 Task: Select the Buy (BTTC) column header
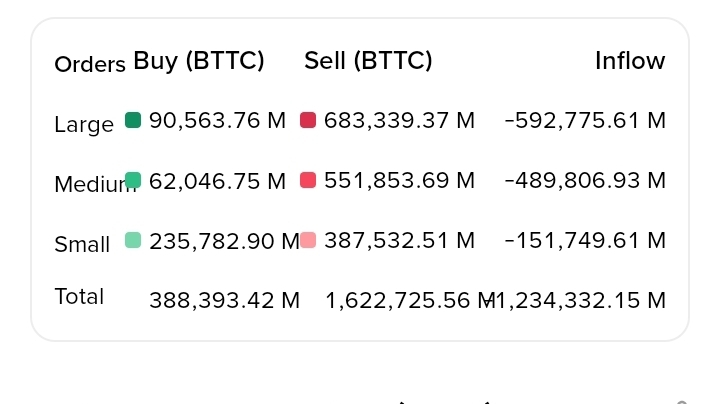(199, 61)
